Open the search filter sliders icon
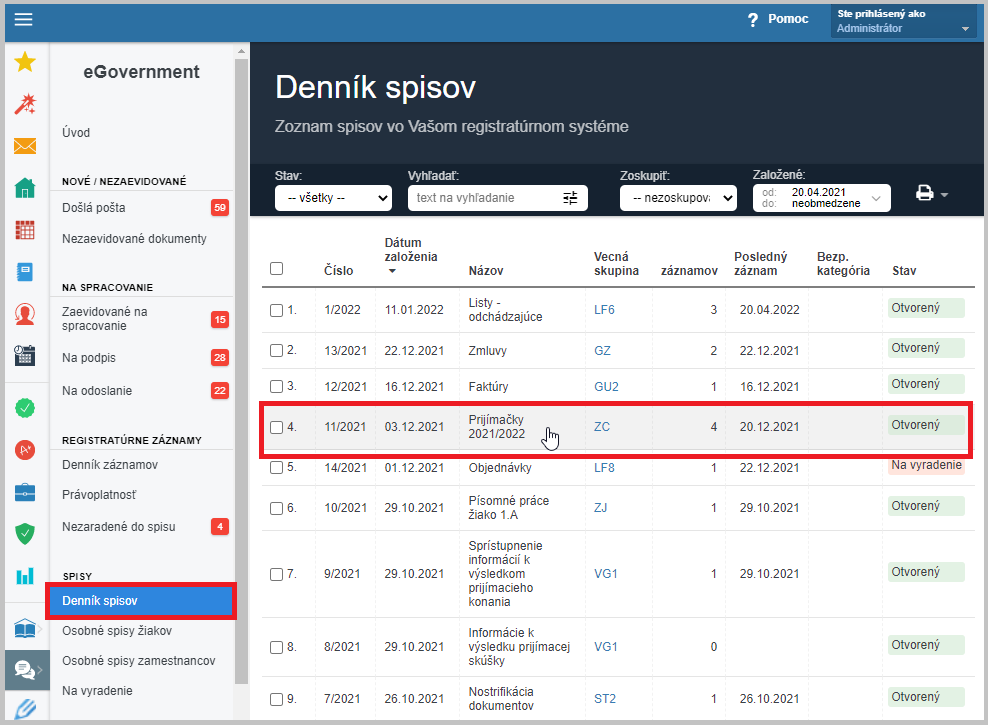This screenshot has width=988, height=725. (570, 198)
